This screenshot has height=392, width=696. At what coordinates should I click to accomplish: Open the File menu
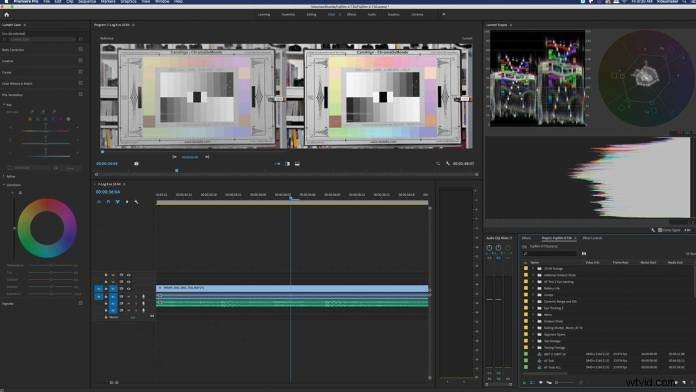coord(46,1)
